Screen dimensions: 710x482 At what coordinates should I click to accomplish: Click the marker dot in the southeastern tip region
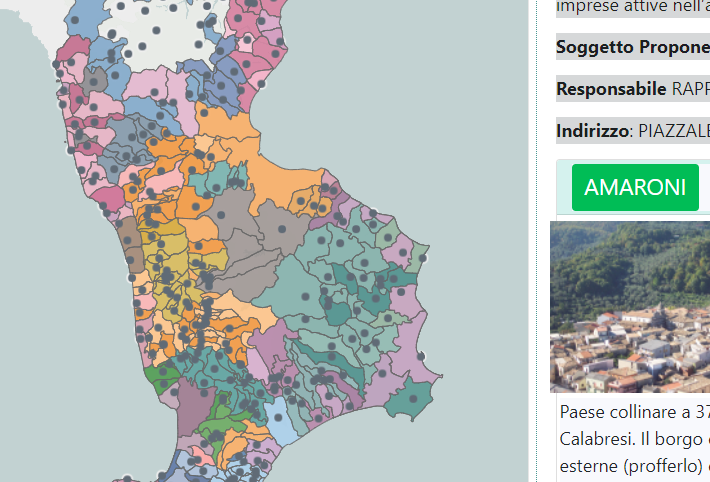pos(413,399)
